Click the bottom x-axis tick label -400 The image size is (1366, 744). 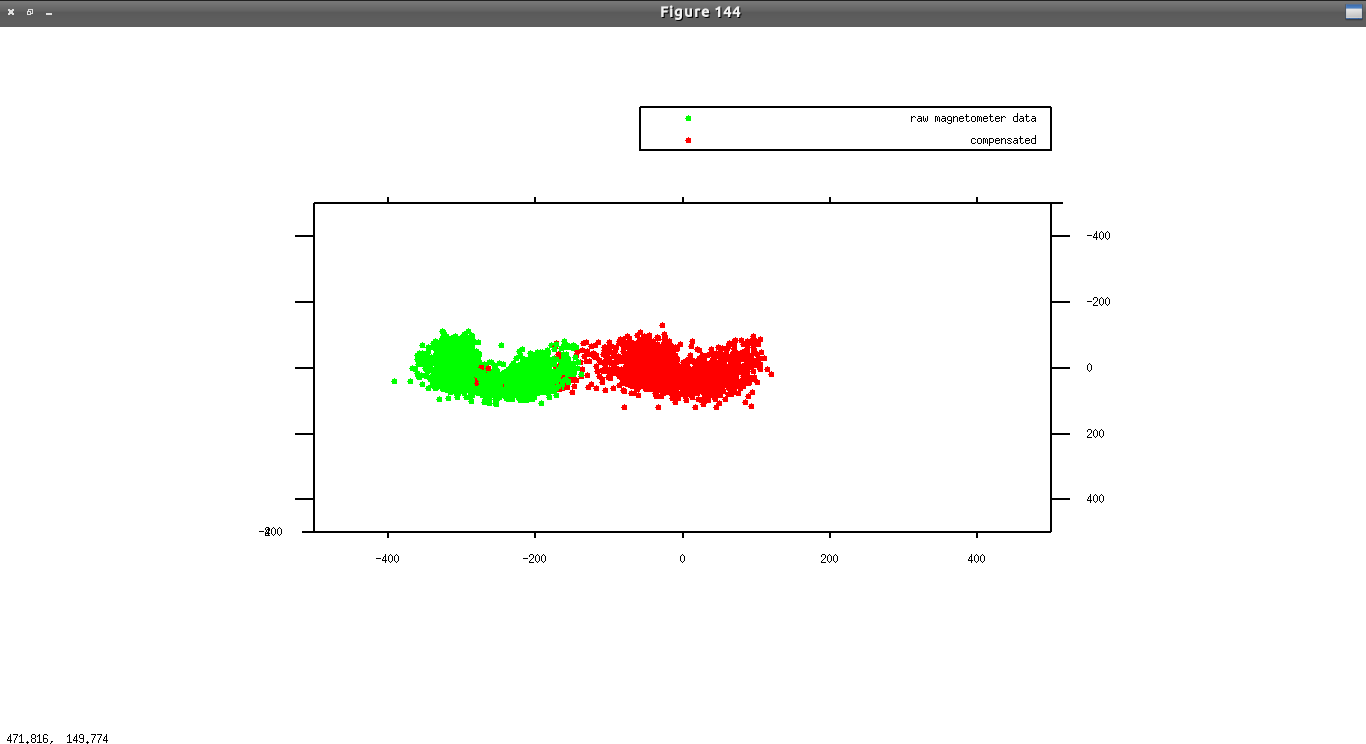pyautogui.click(x=387, y=559)
